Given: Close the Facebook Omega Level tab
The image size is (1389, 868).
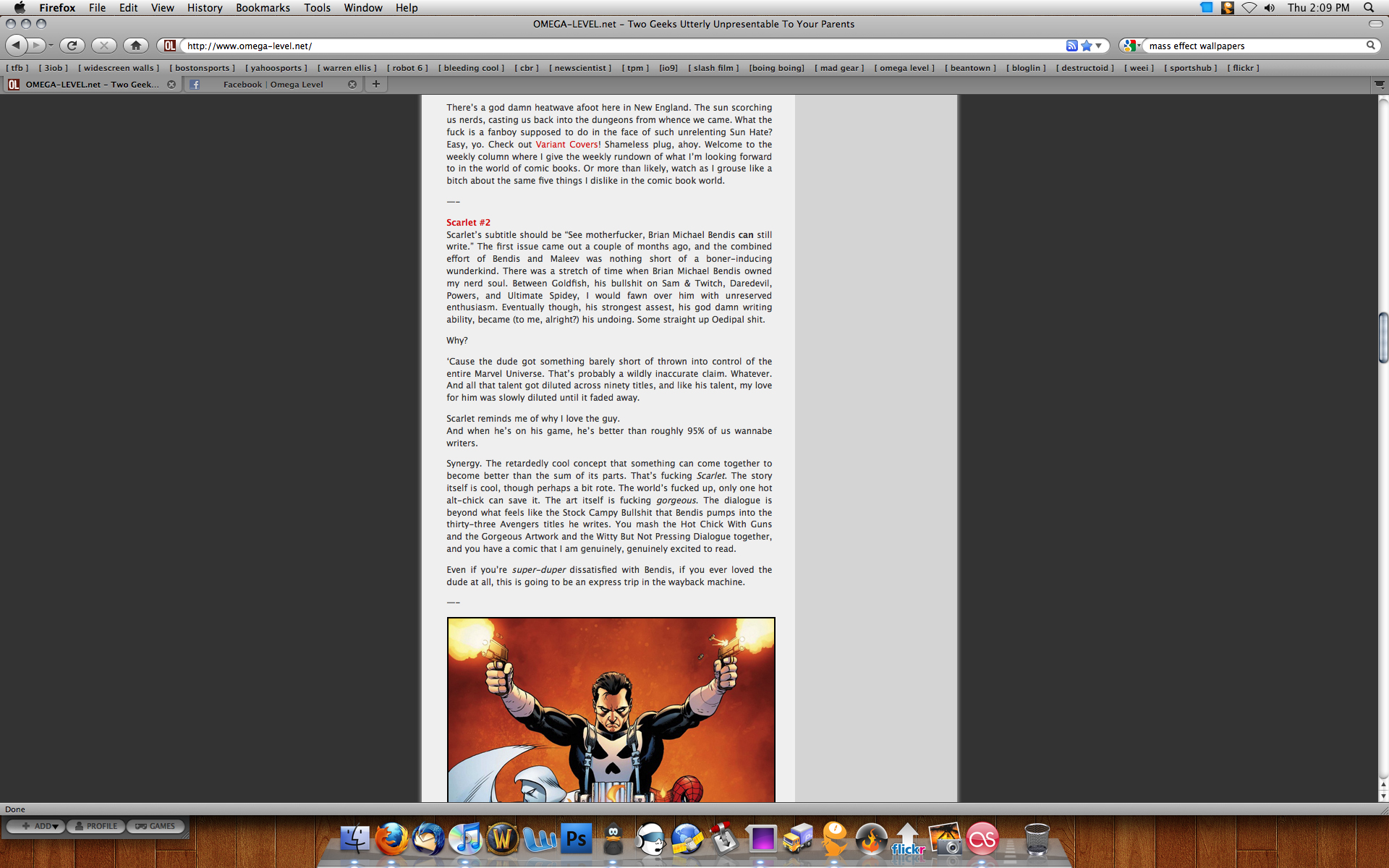Looking at the screenshot, I should tap(352, 85).
